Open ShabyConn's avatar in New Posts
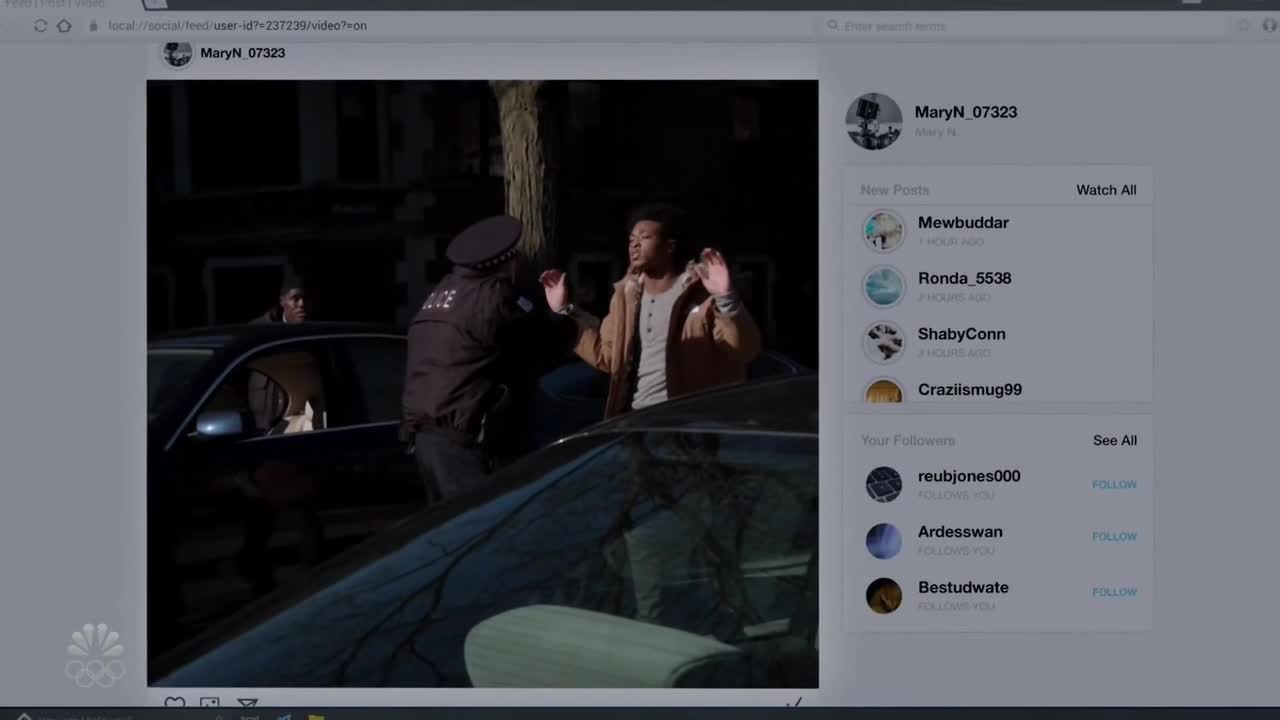 (884, 342)
